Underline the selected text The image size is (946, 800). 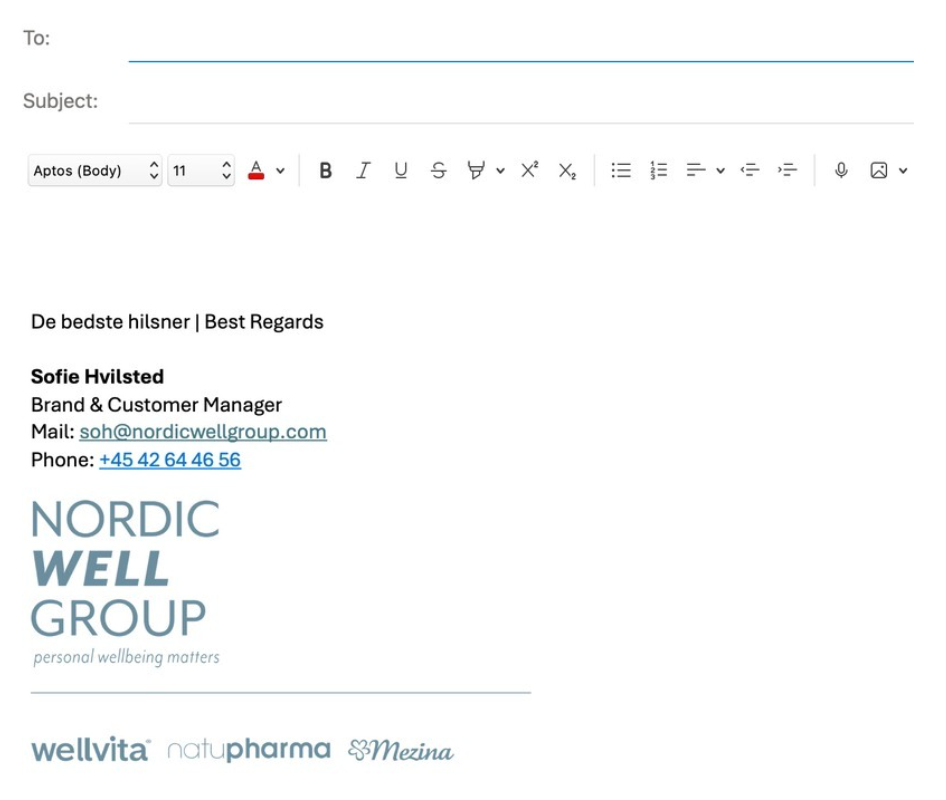click(400, 170)
